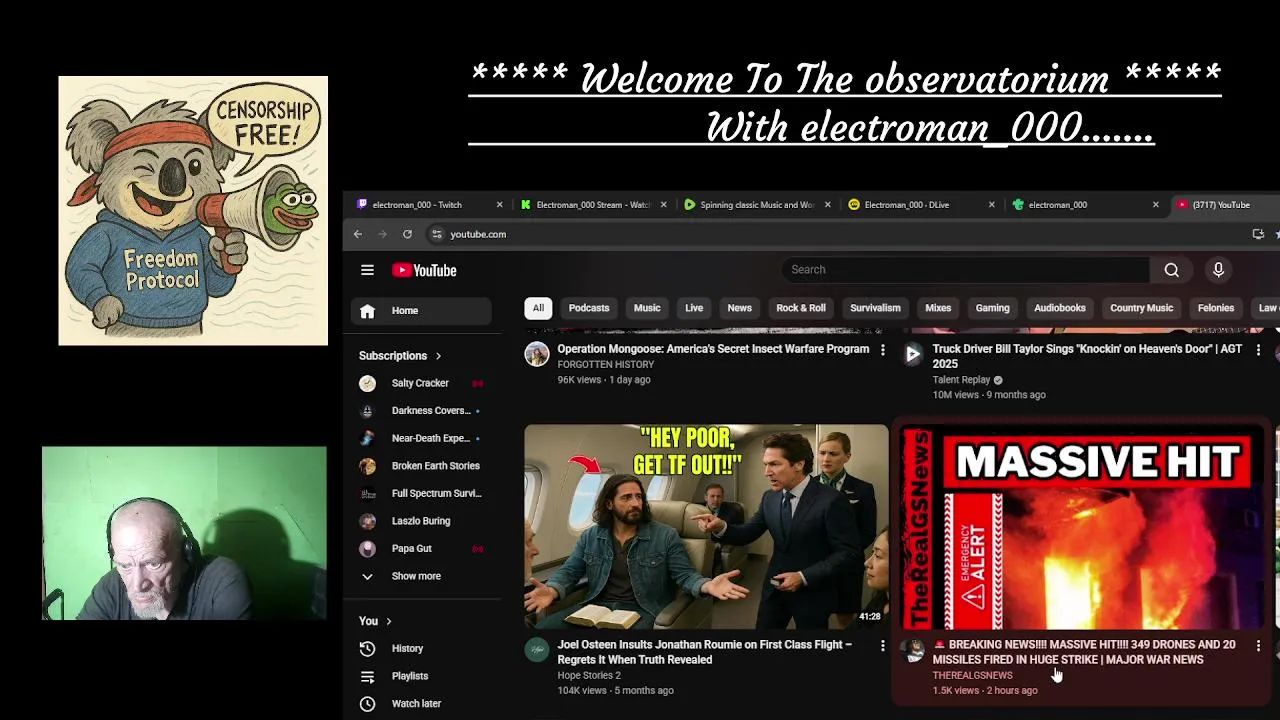Select the Survivalism filter chip
Viewport: 1280px width, 720px height.
click(x=875, y=308)
